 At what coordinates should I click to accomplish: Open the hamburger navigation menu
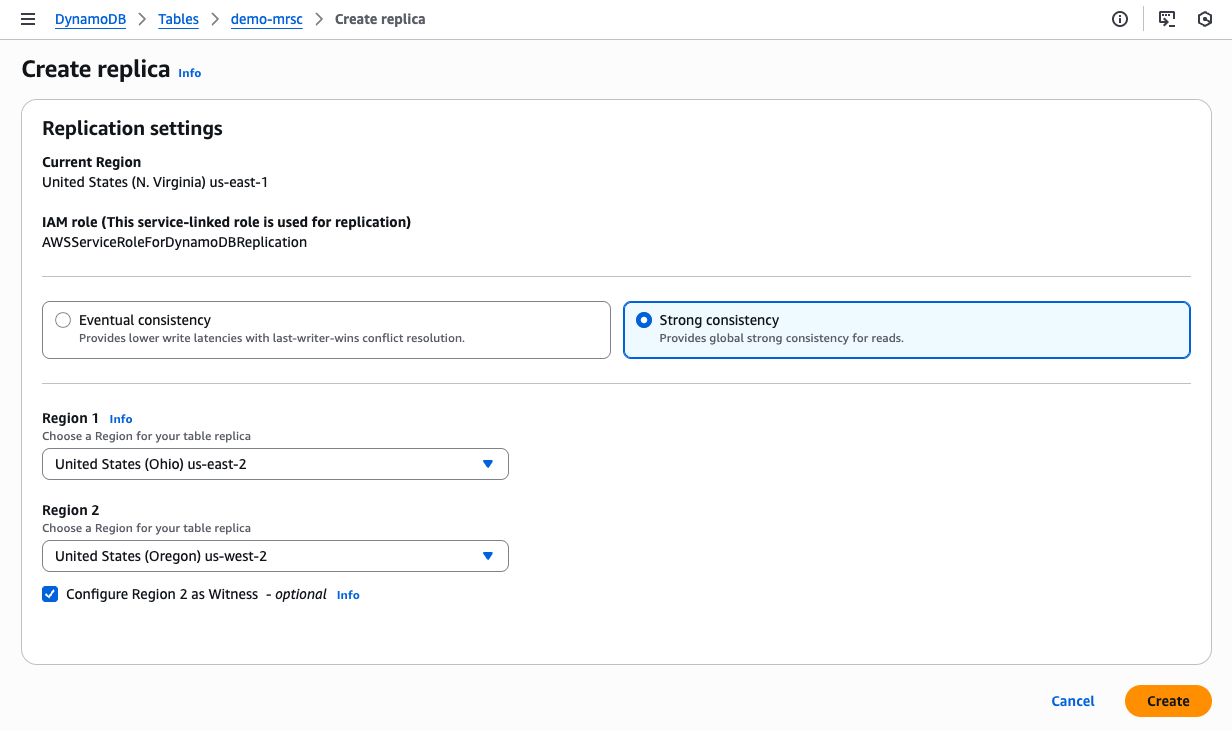[28, 19]
